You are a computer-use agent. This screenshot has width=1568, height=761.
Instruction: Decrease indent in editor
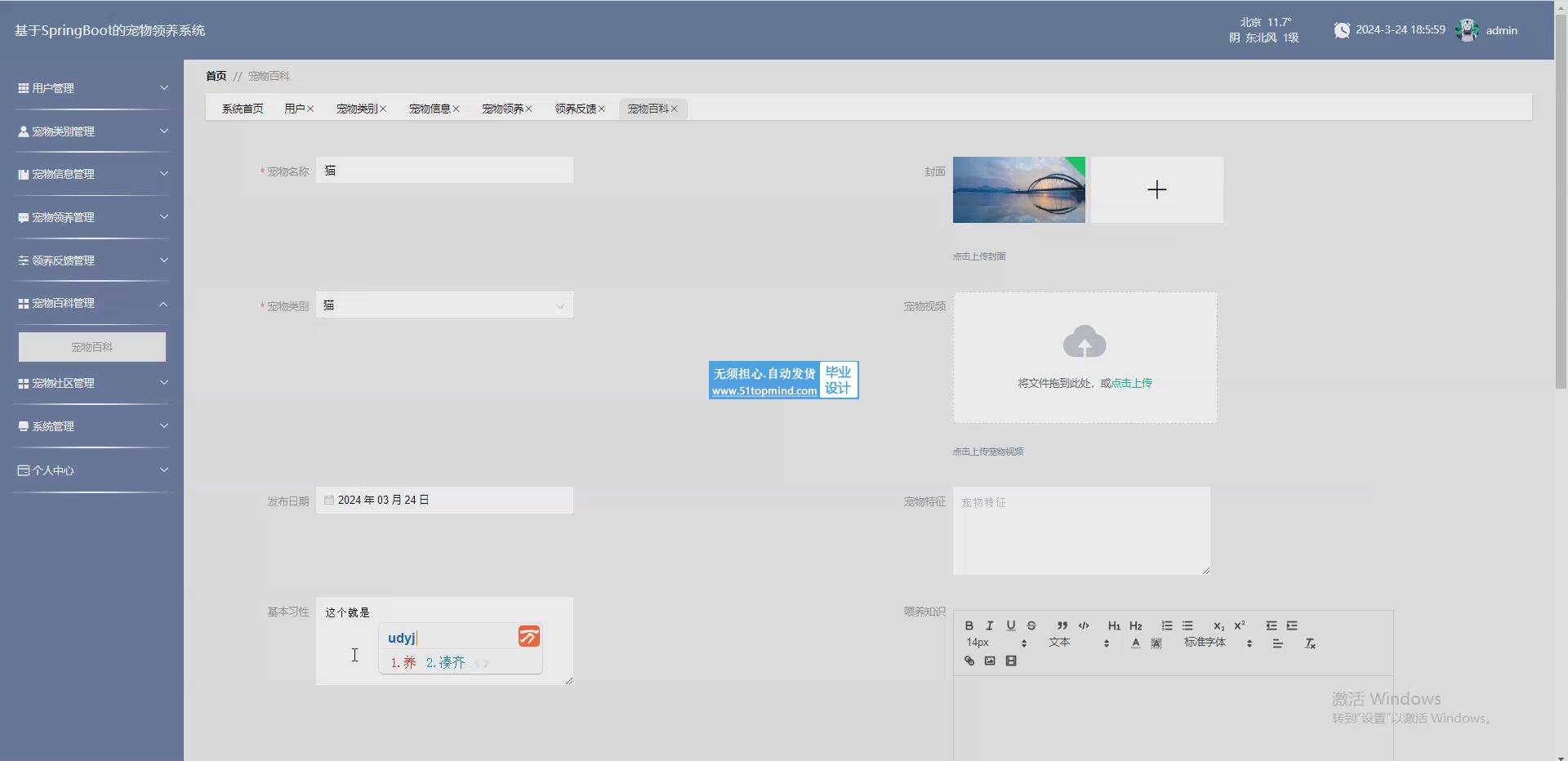tap(1272, 625)
